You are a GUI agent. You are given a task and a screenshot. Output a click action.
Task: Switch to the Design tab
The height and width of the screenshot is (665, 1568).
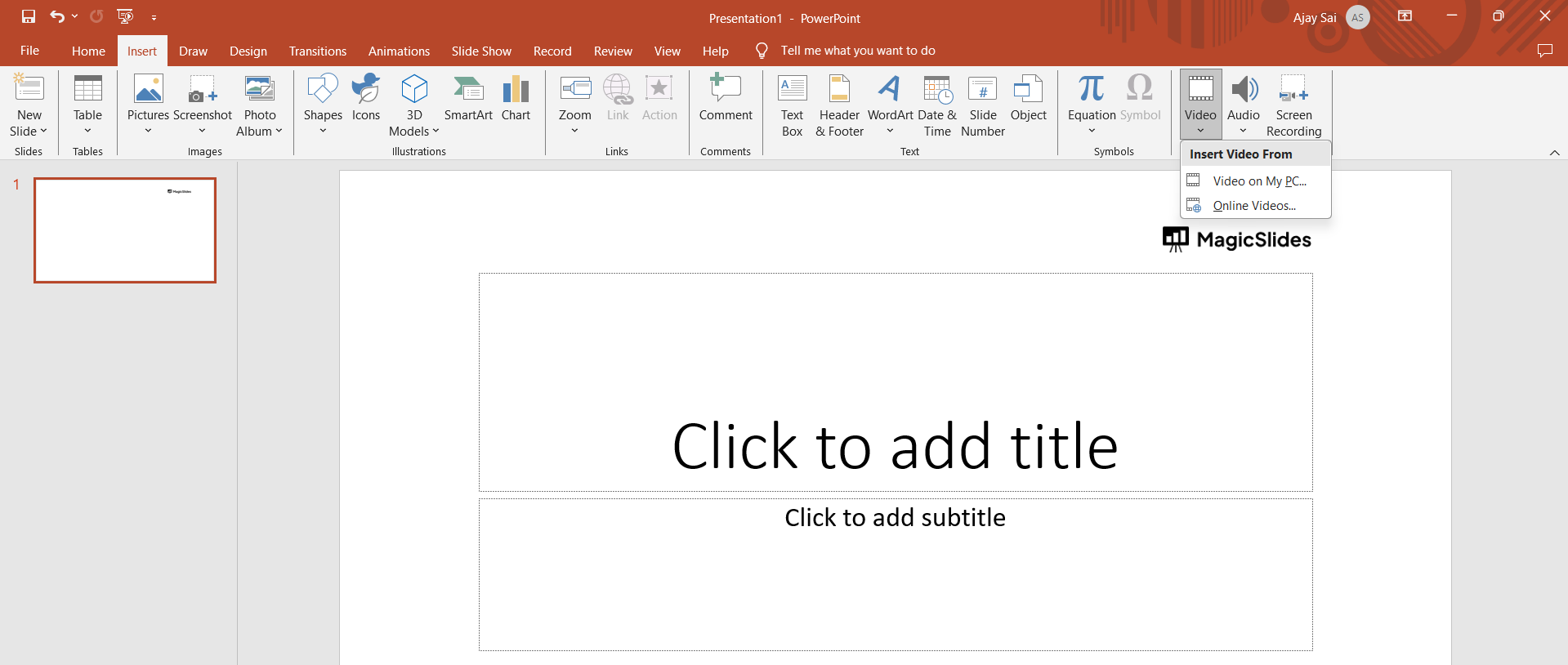coord(248,51)
